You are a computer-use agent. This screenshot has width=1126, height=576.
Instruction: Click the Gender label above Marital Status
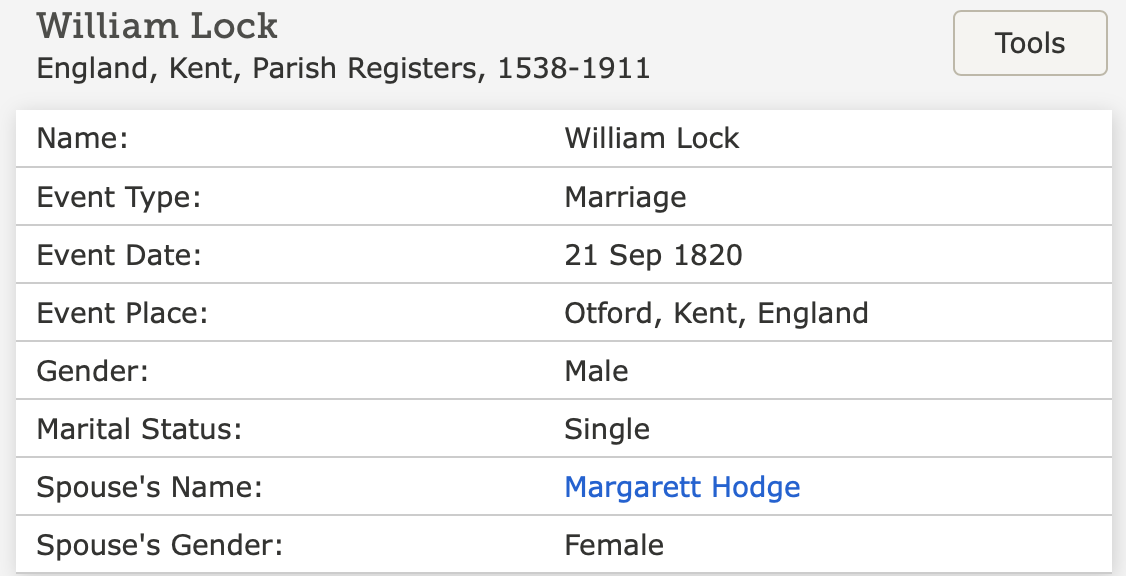[92, 371]
